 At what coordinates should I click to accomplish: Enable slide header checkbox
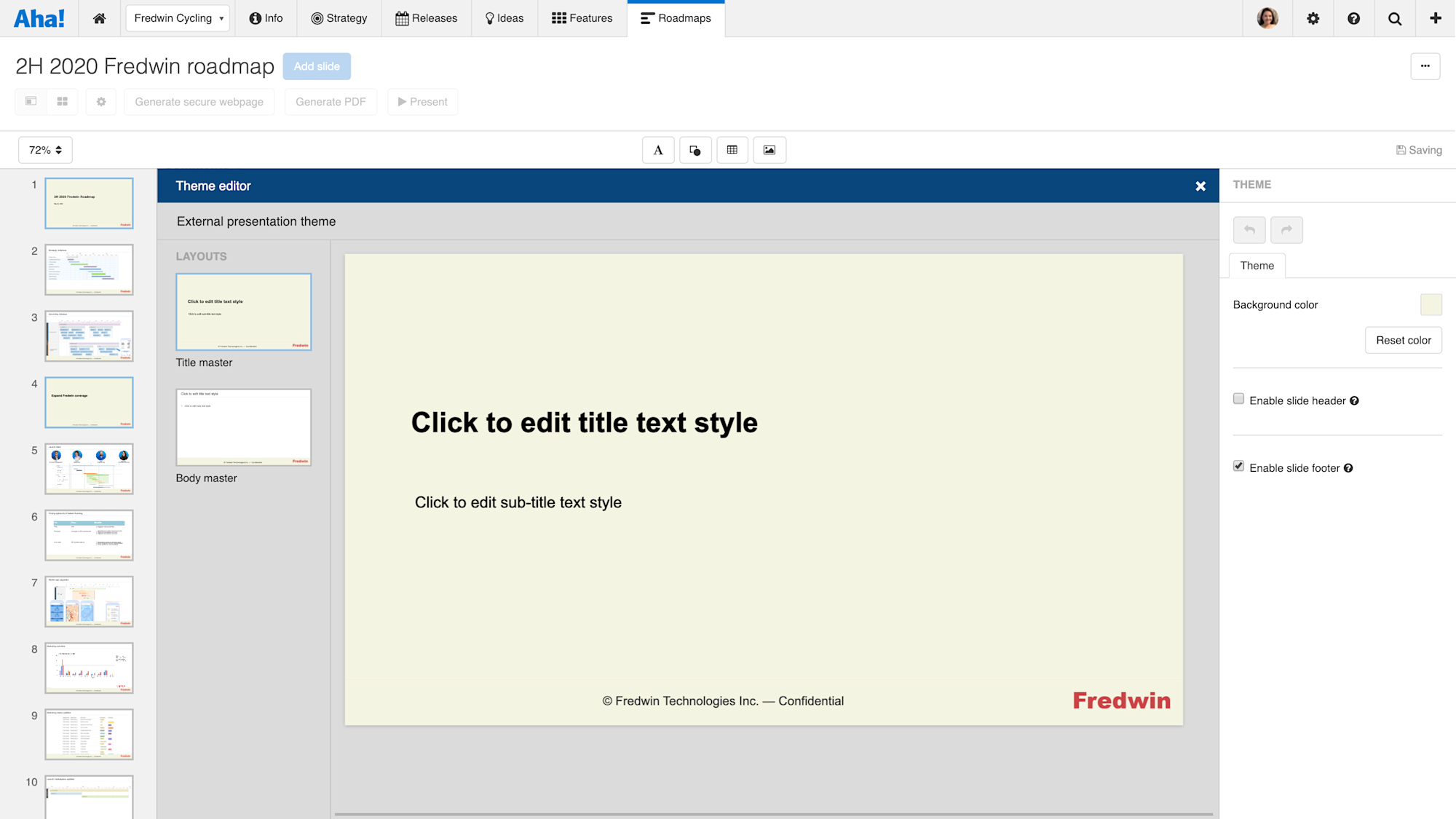(1238, 399)
